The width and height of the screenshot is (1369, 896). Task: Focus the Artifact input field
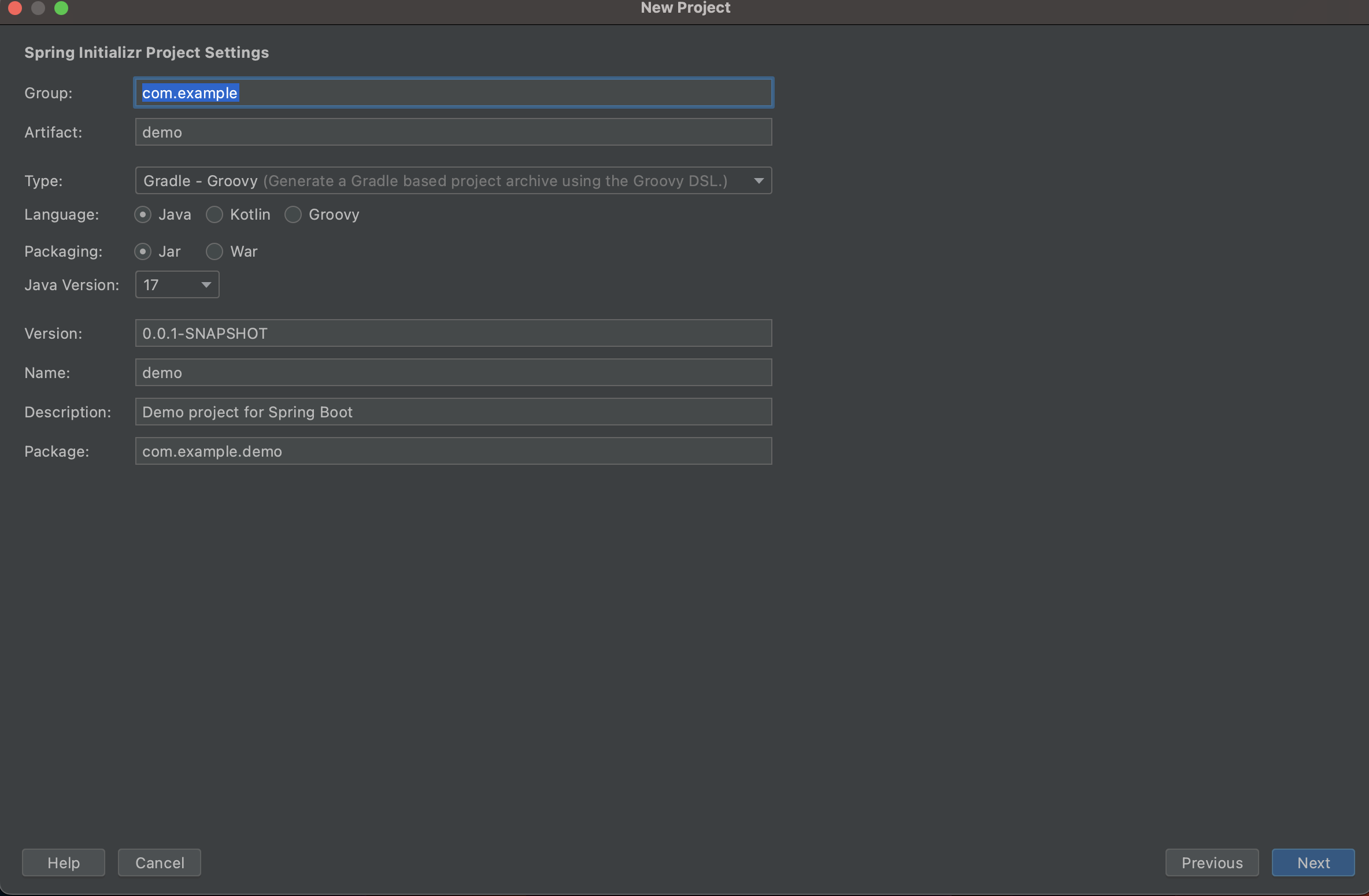click(x=453, y=132)
